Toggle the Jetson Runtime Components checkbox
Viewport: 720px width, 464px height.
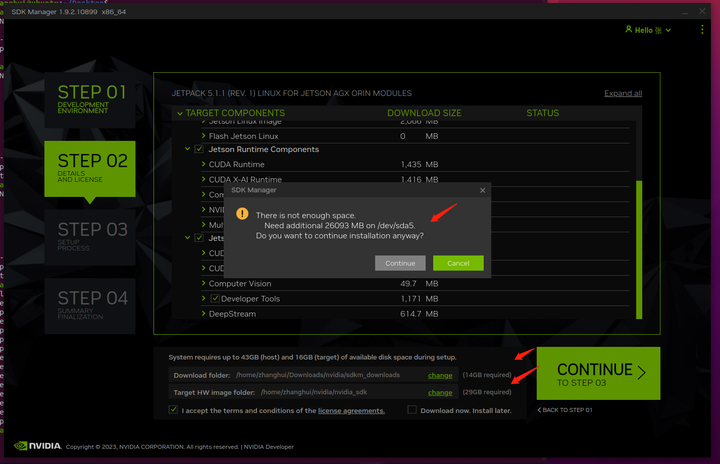(199, 149)
